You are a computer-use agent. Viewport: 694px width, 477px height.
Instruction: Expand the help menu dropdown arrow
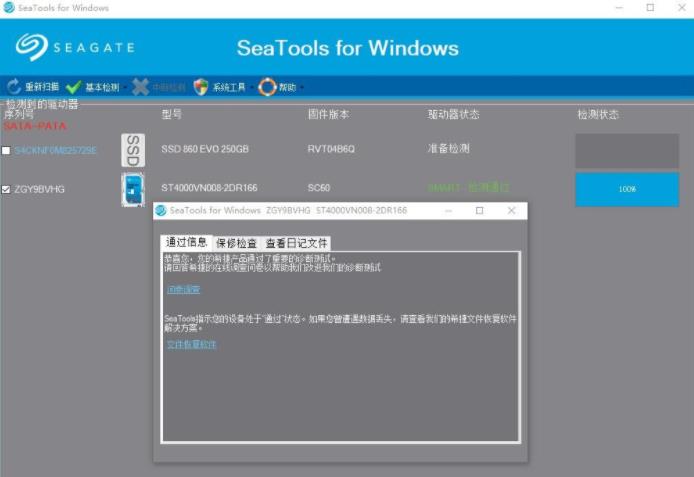pyautogui.click(x=302, y=88)
